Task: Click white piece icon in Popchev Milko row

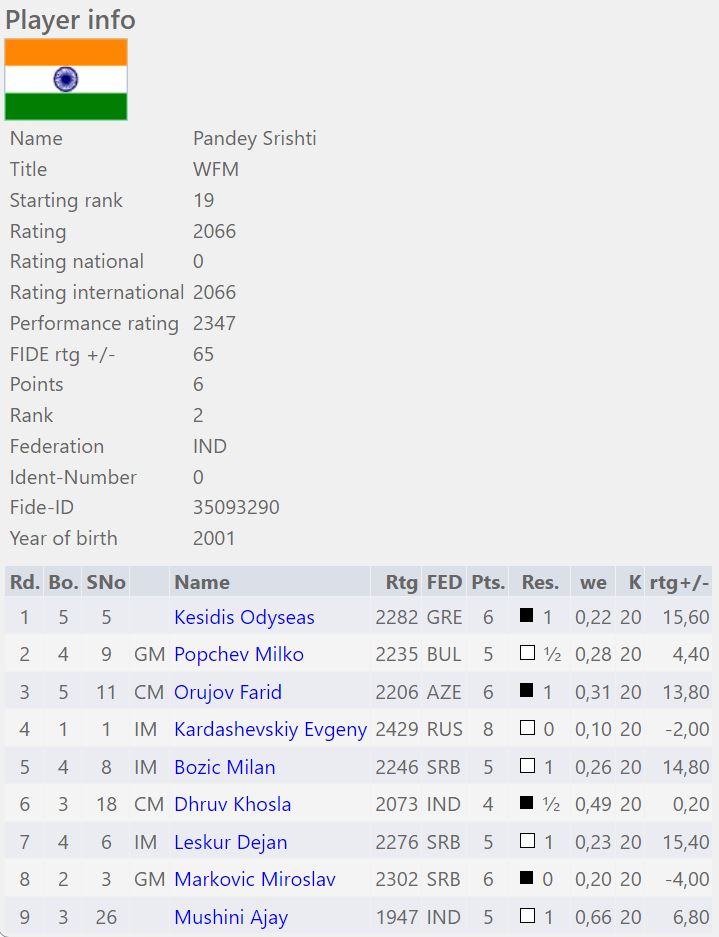Action: pos(527,654)
